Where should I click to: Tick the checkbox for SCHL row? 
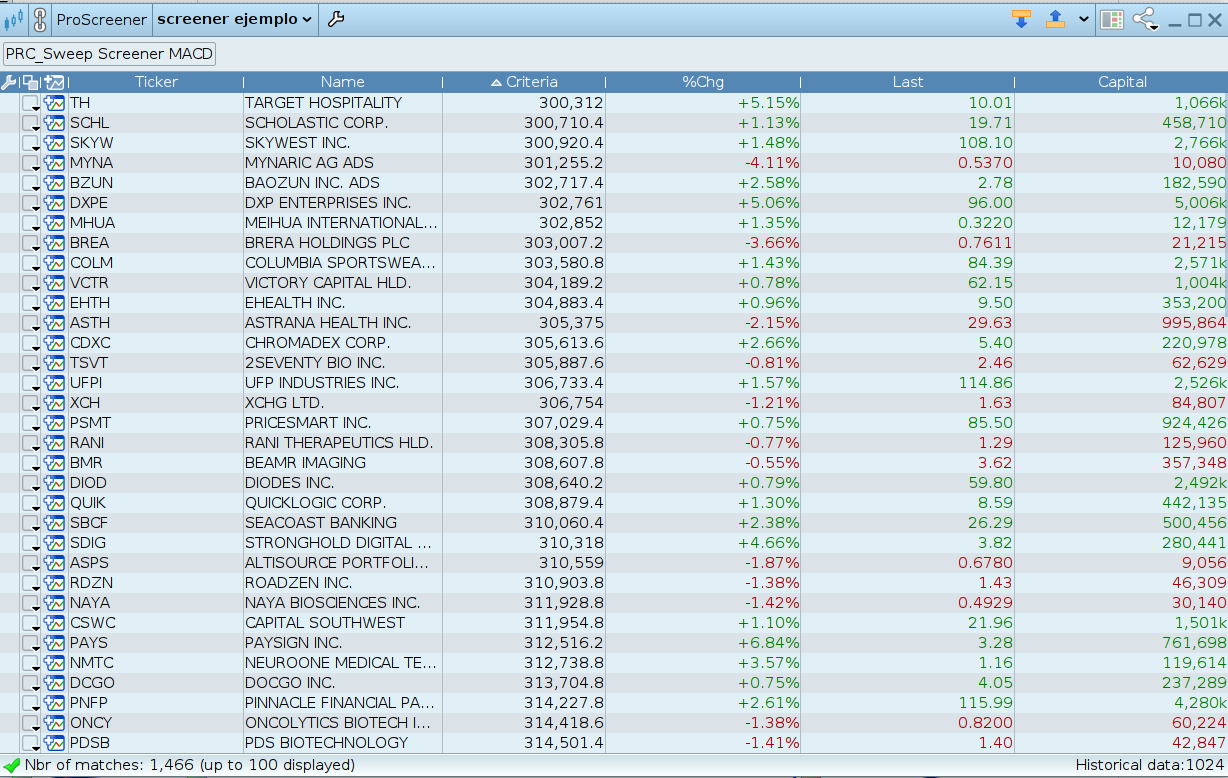[31, 123]
